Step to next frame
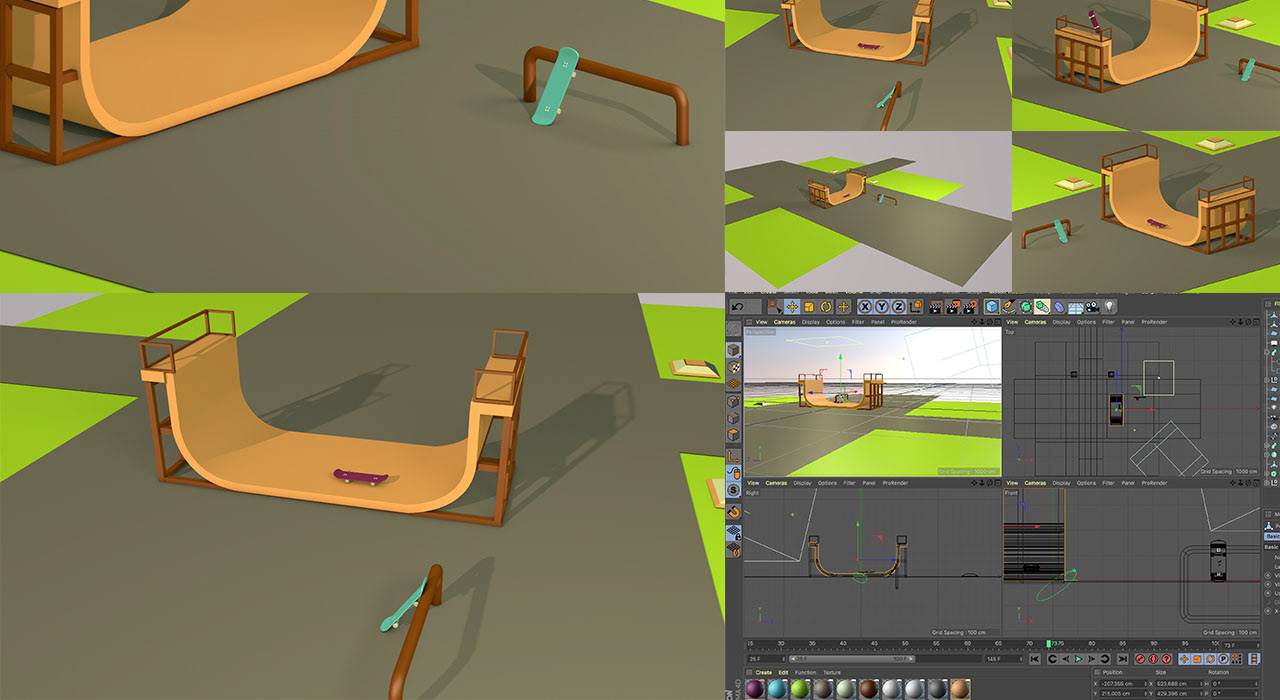 point(1091,659)
